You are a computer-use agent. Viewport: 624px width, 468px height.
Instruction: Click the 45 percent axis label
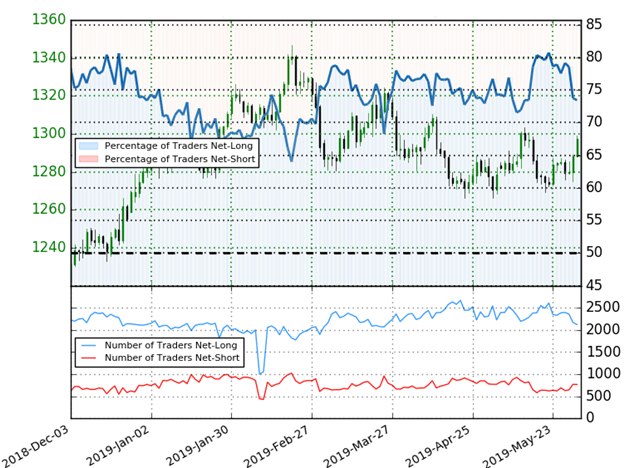click(594, 285)
